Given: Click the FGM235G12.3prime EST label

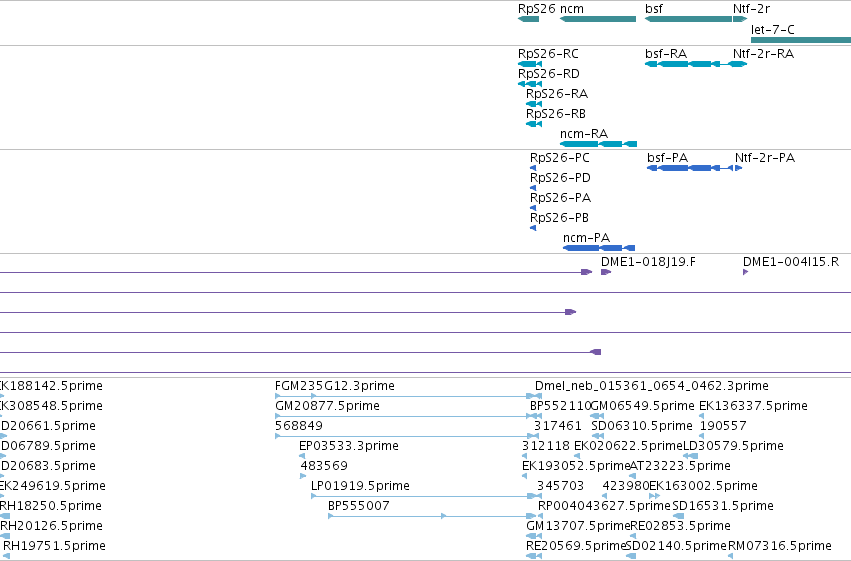Looking at the screenshot, I should [335, 386].
